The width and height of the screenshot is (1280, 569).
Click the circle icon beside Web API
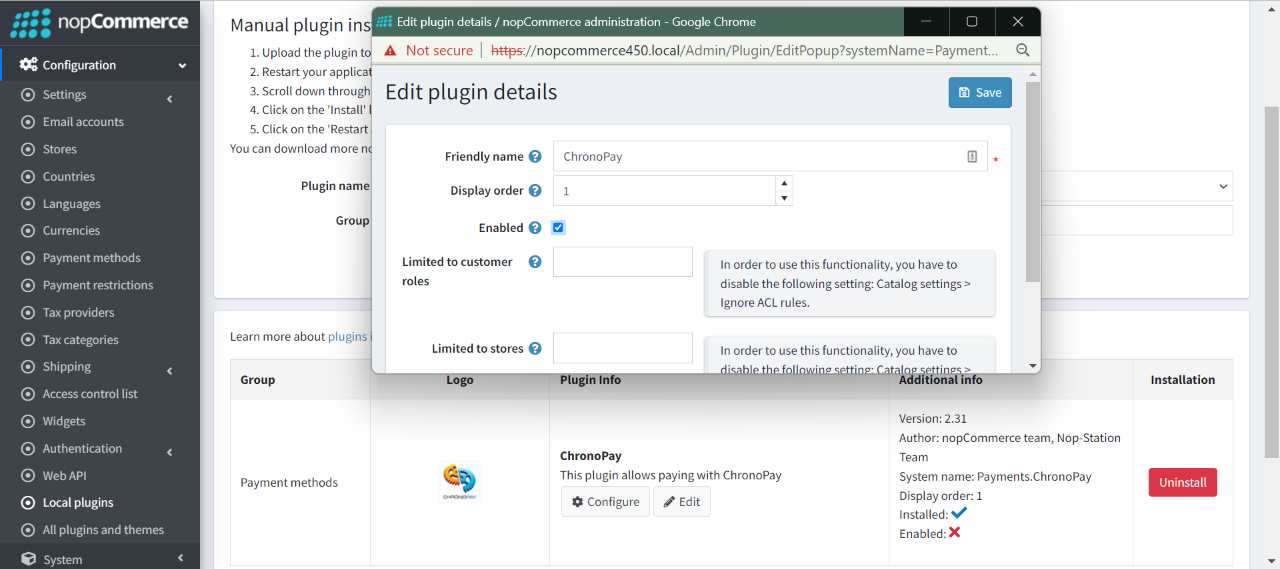pos(28,476)
